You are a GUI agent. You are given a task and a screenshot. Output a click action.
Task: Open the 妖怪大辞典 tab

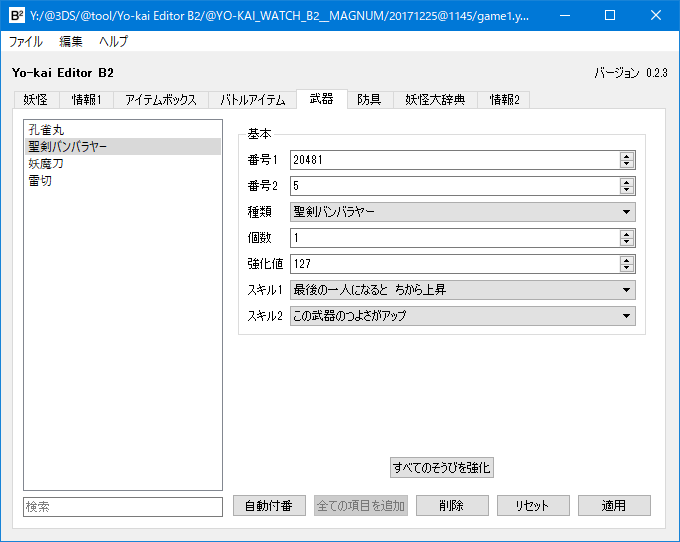(x=435, y=100)
